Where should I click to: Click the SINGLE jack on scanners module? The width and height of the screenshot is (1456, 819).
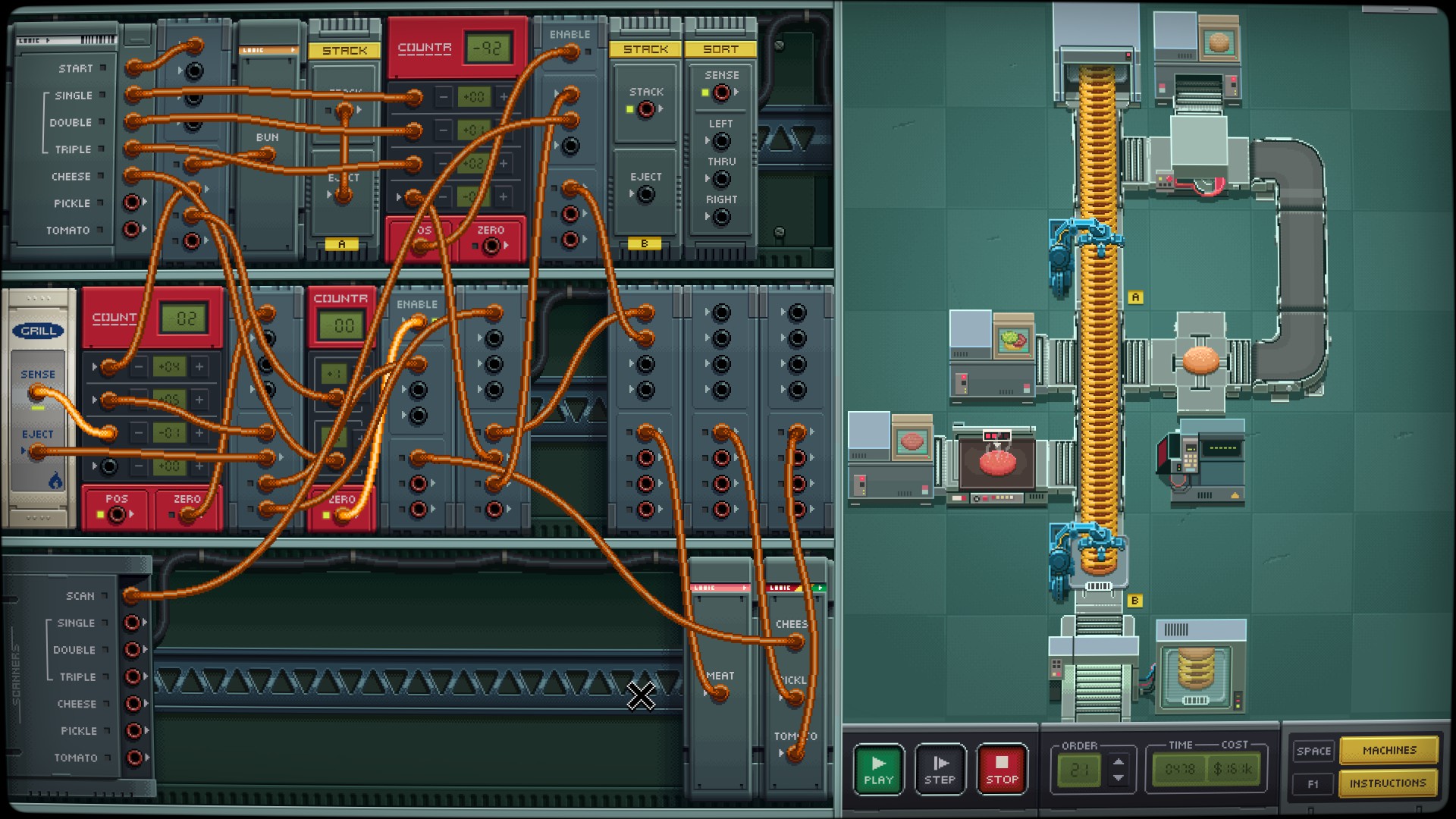click(132, 623)
